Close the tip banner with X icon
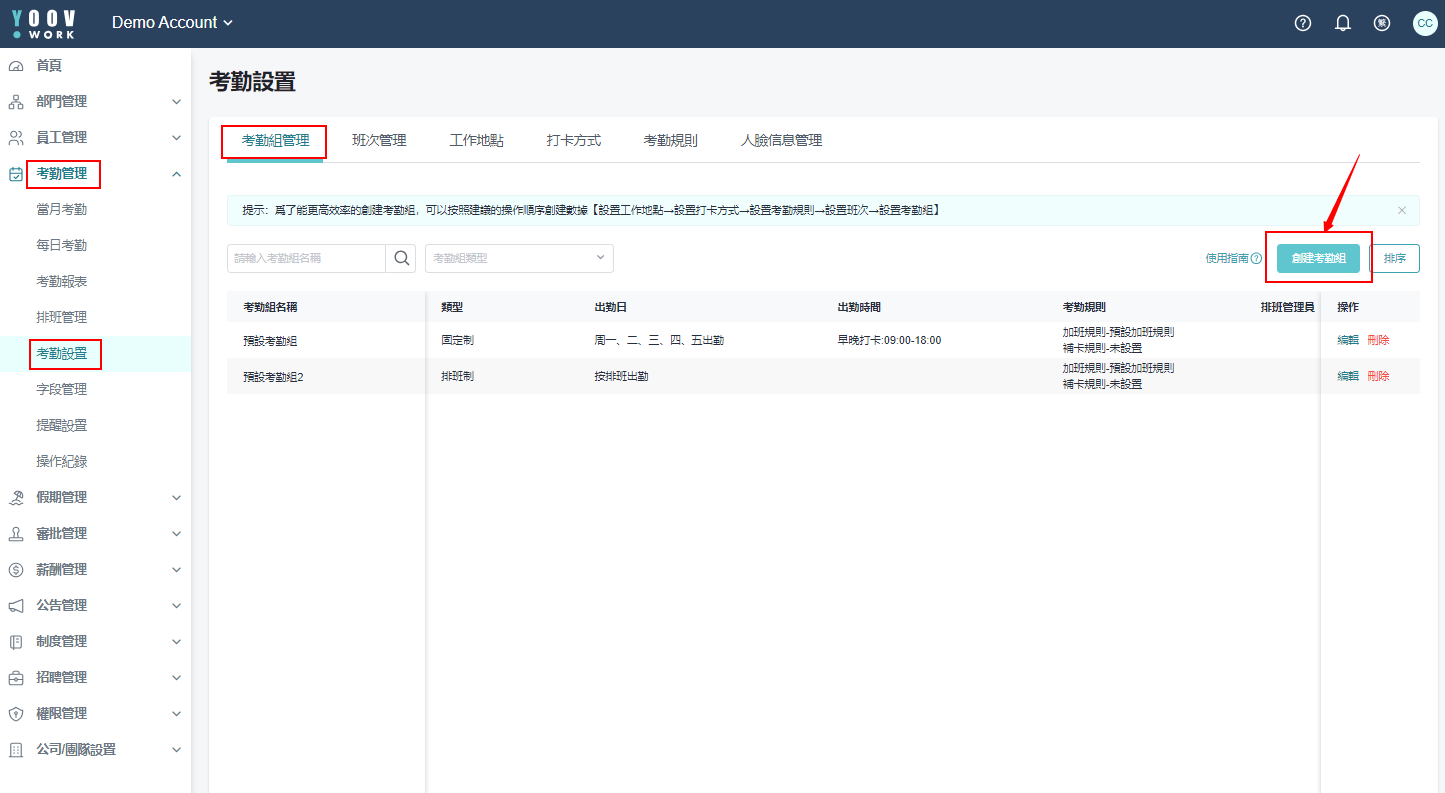 coord(1401,210)
